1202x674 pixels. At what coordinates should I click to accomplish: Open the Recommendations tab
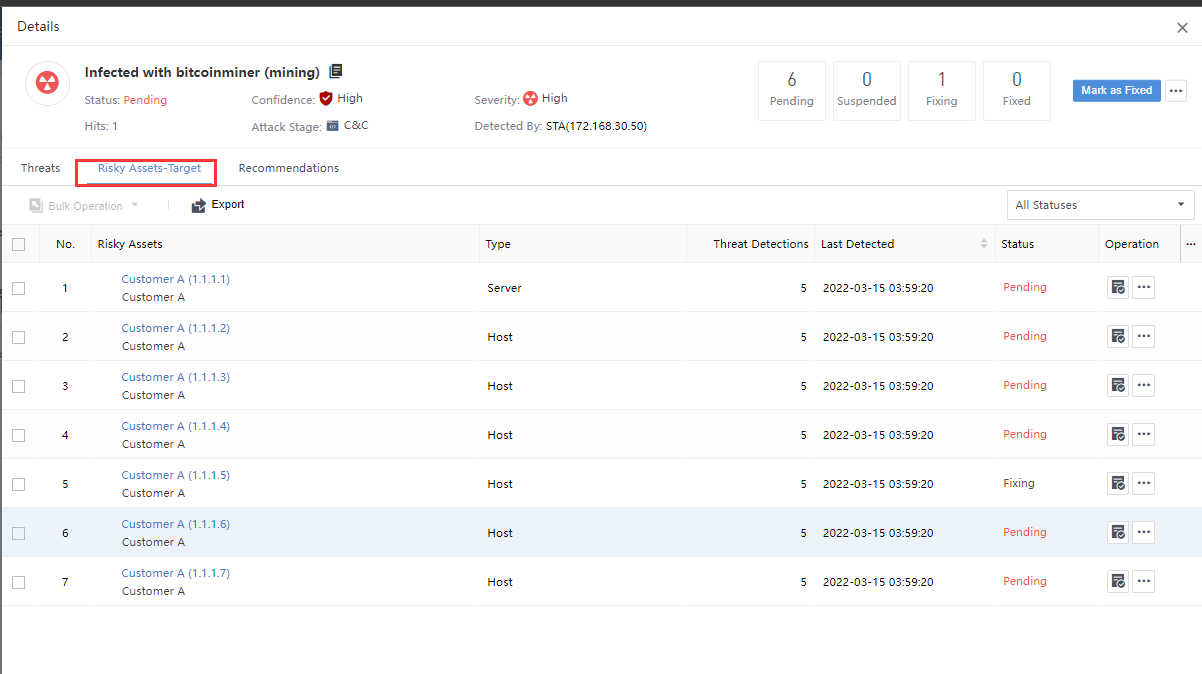(x=288, y=168)
